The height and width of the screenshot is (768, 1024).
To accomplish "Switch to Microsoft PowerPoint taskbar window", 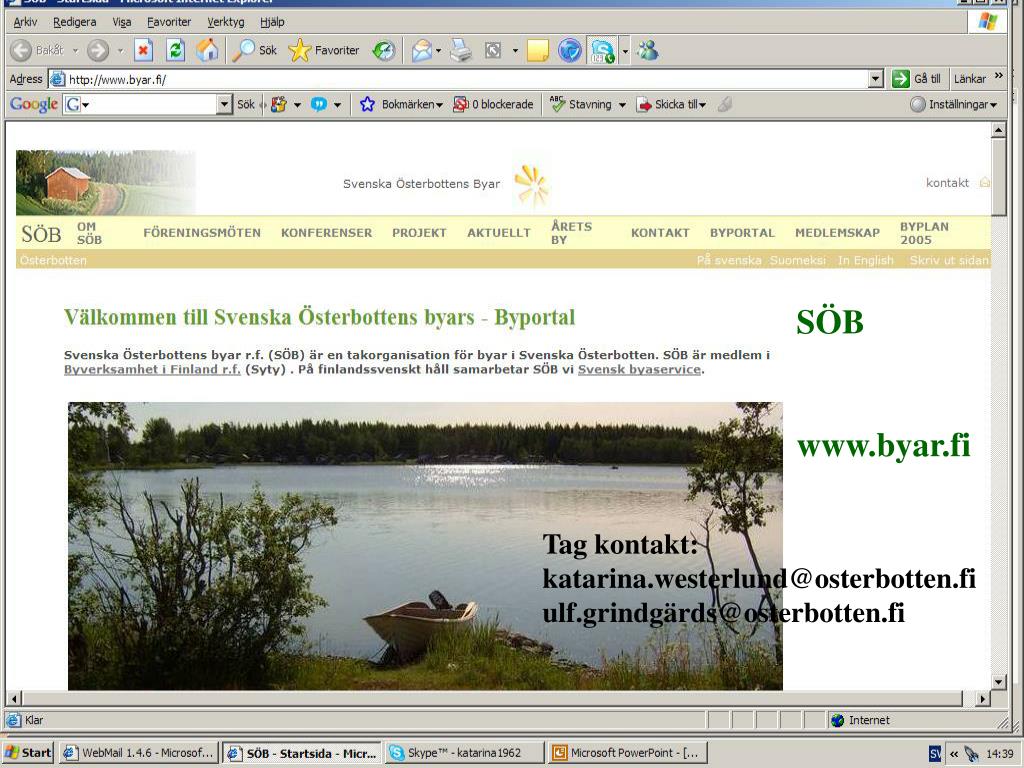I will coord(628,752).
